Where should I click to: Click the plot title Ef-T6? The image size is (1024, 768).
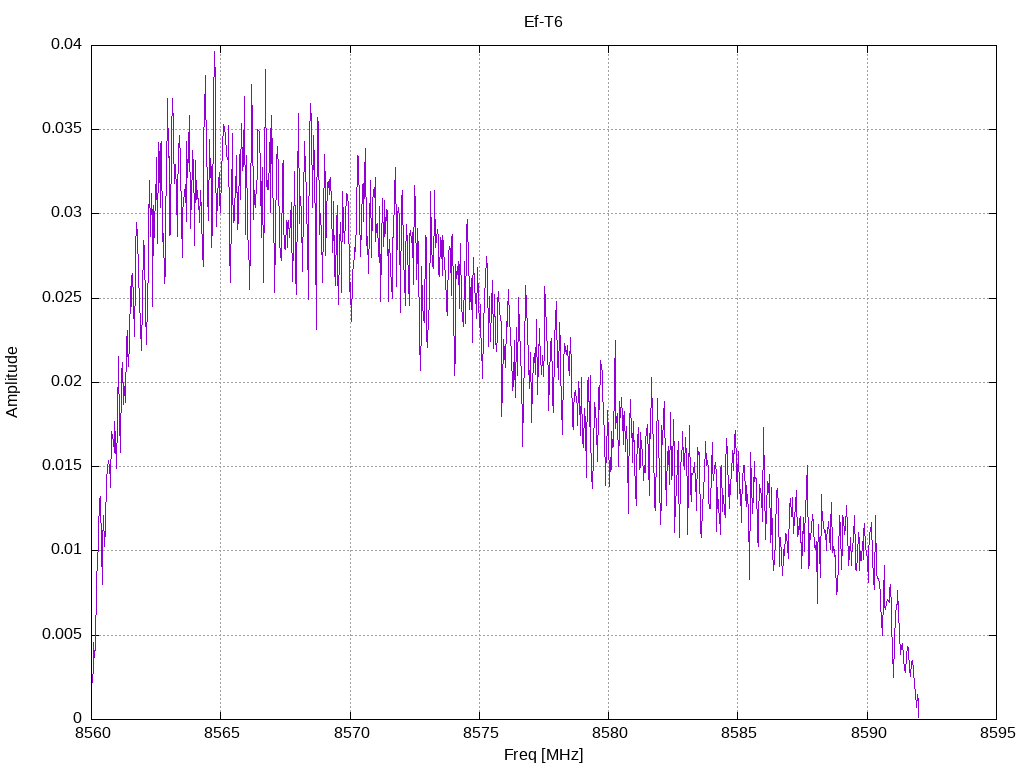tap(543, 22)
